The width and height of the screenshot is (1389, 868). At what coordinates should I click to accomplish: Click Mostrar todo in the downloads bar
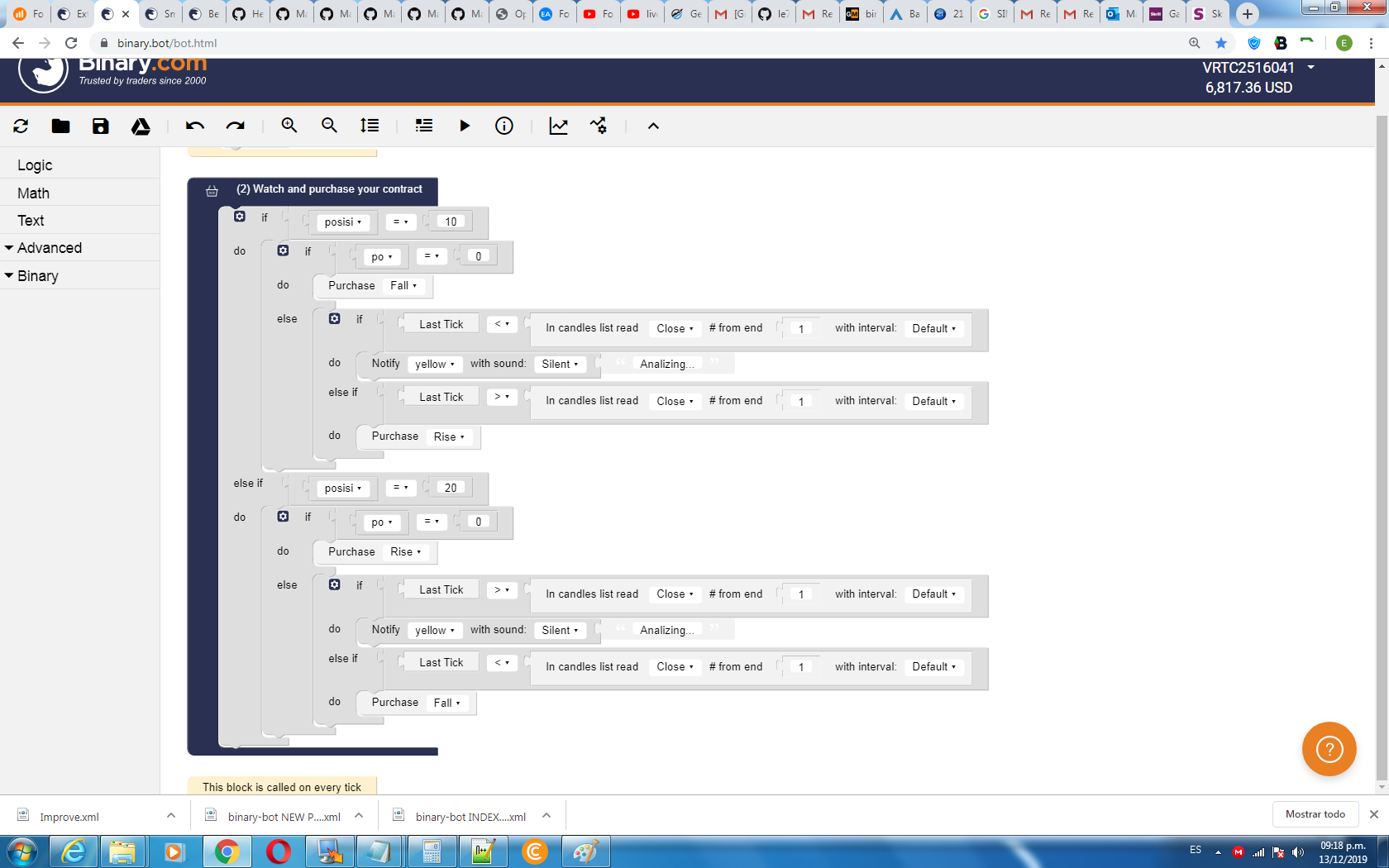pyautogui.click(x=1315, y=814)
